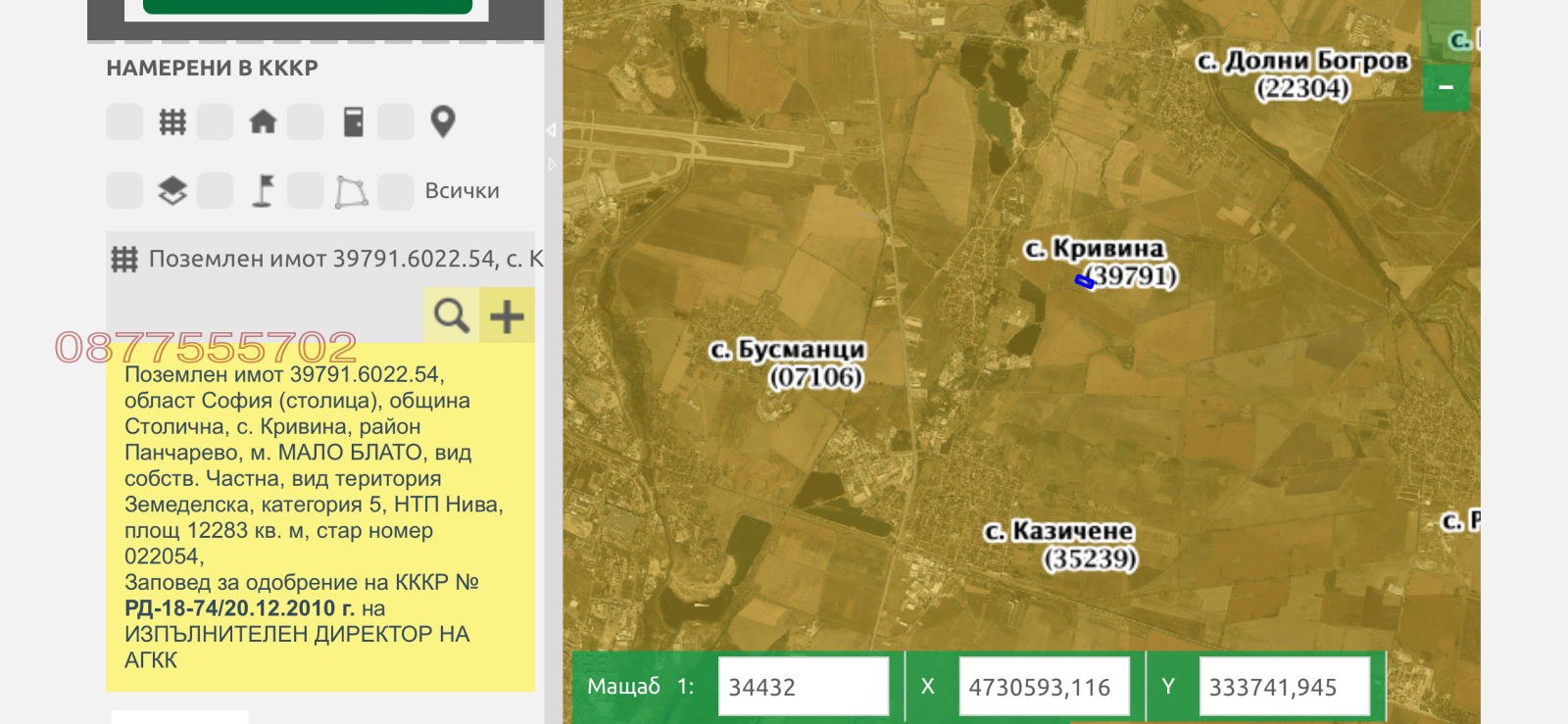Click the door-shaped self-contained unit icon
This screenshot has width=1568, height=724.
coord(354,122)
